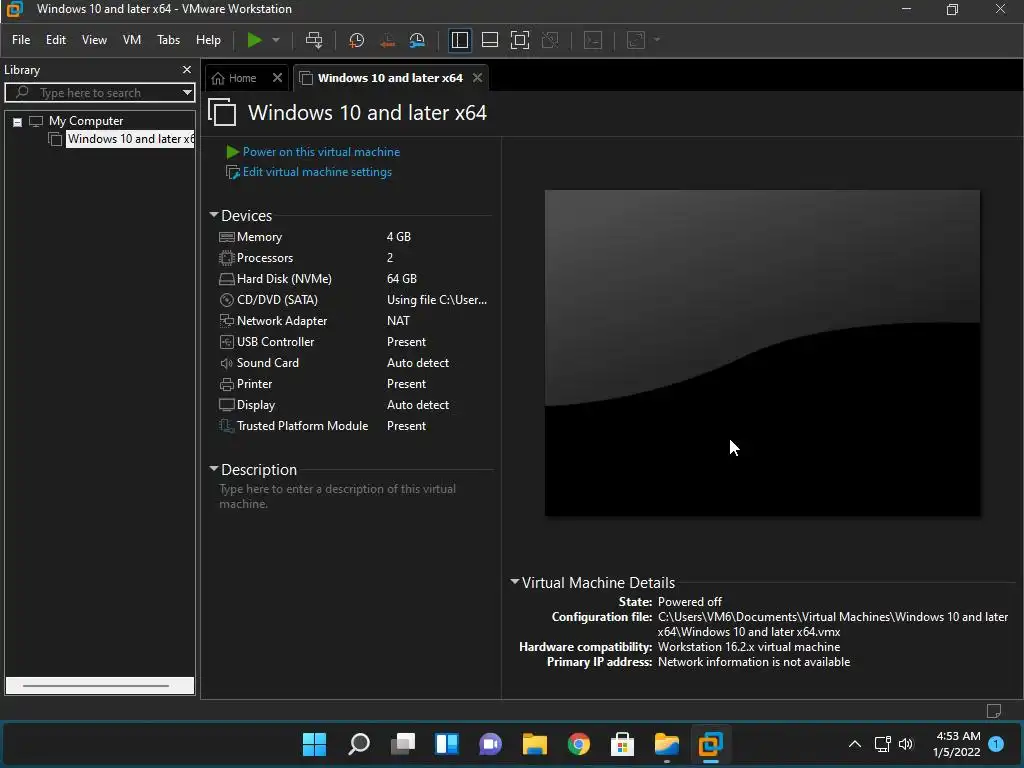
Task: Click the VMware Workstation taskbar icon
Action: click(711, 744)
